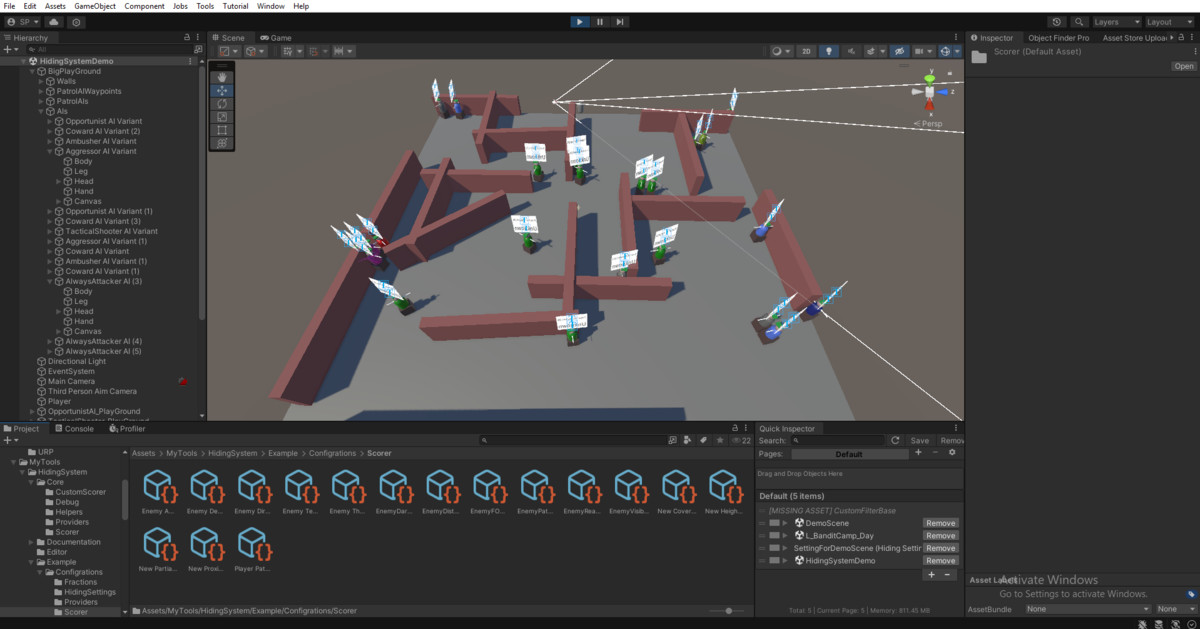This screenshot has width=1200, height=629.
Task: Toggle scene audio
Action: [852, 51]
